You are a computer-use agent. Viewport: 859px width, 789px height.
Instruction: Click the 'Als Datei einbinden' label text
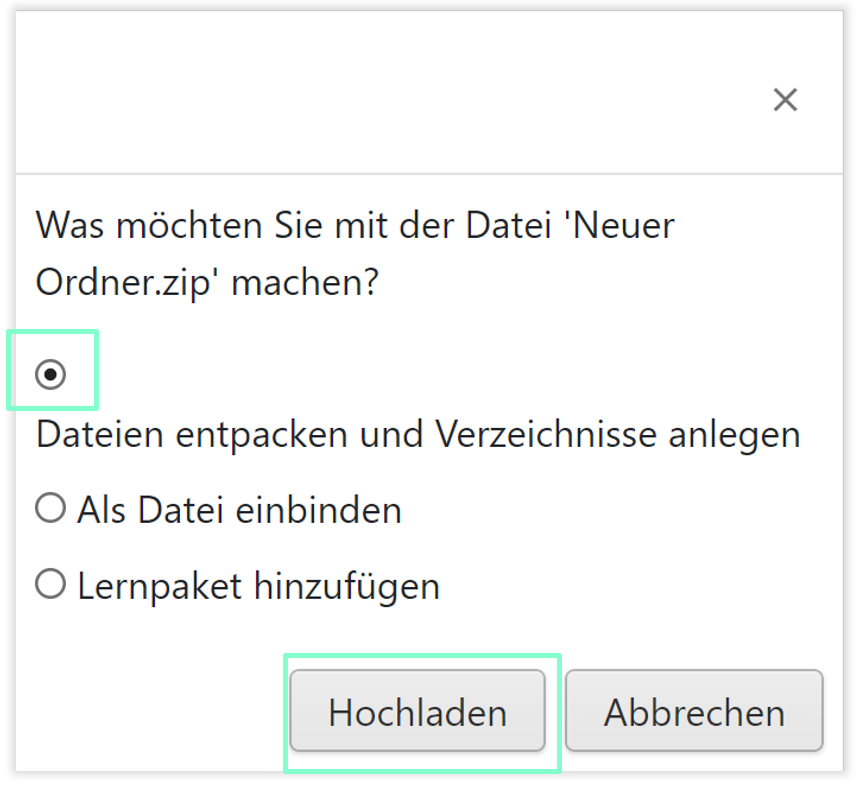[239, 510]
